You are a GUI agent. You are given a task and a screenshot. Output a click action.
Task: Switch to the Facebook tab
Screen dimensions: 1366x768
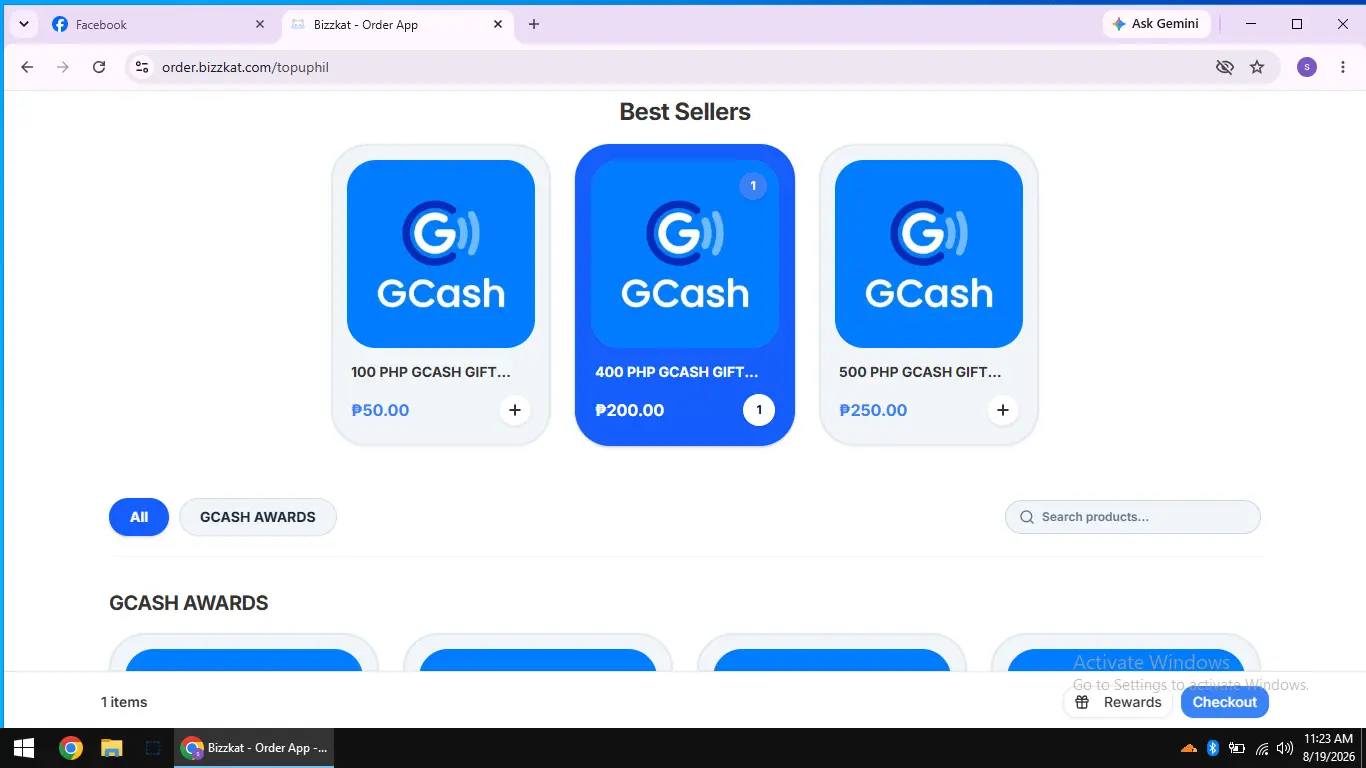coord(160,24)
